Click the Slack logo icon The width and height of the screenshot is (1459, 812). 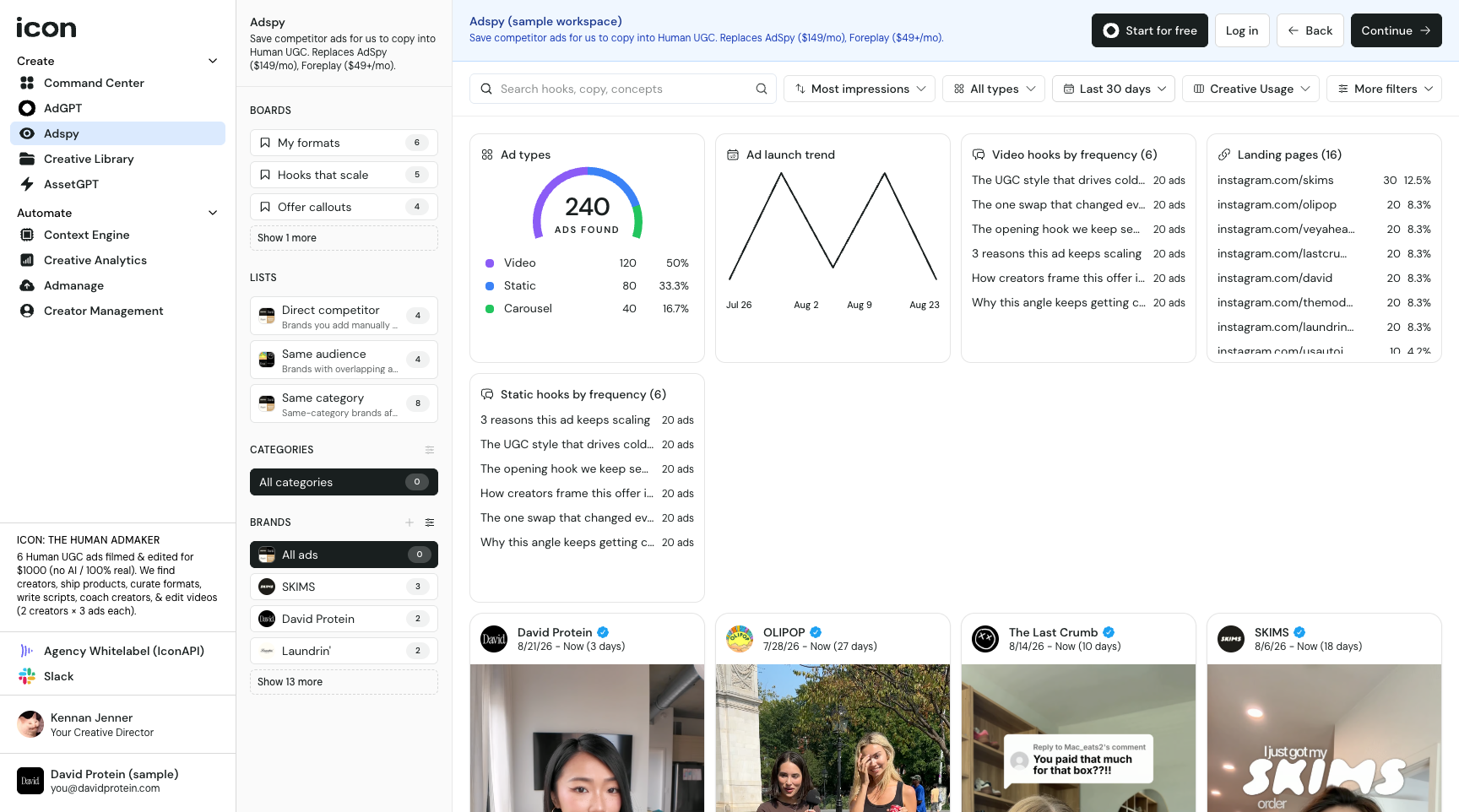(x=27, y=676)
